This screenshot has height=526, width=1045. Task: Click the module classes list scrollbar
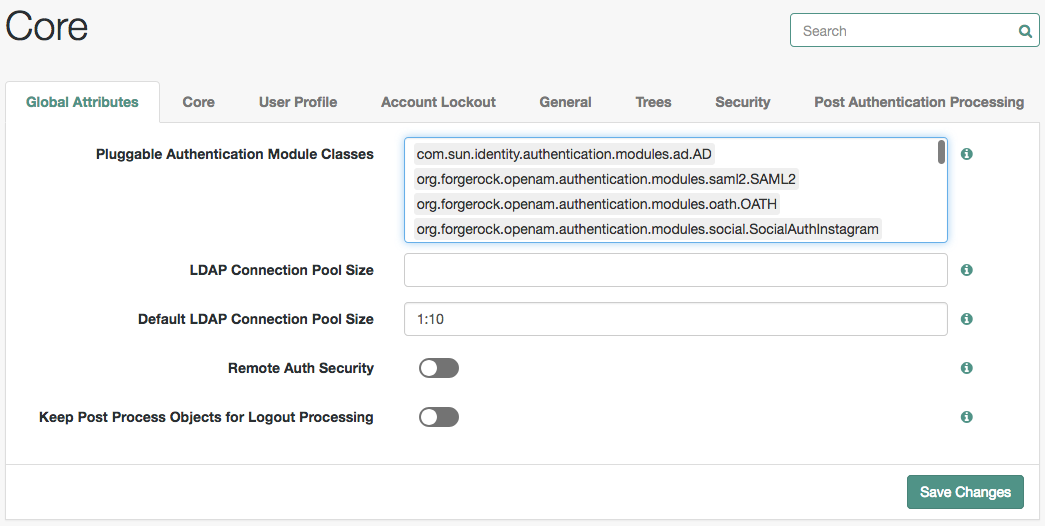pos(941,152)
